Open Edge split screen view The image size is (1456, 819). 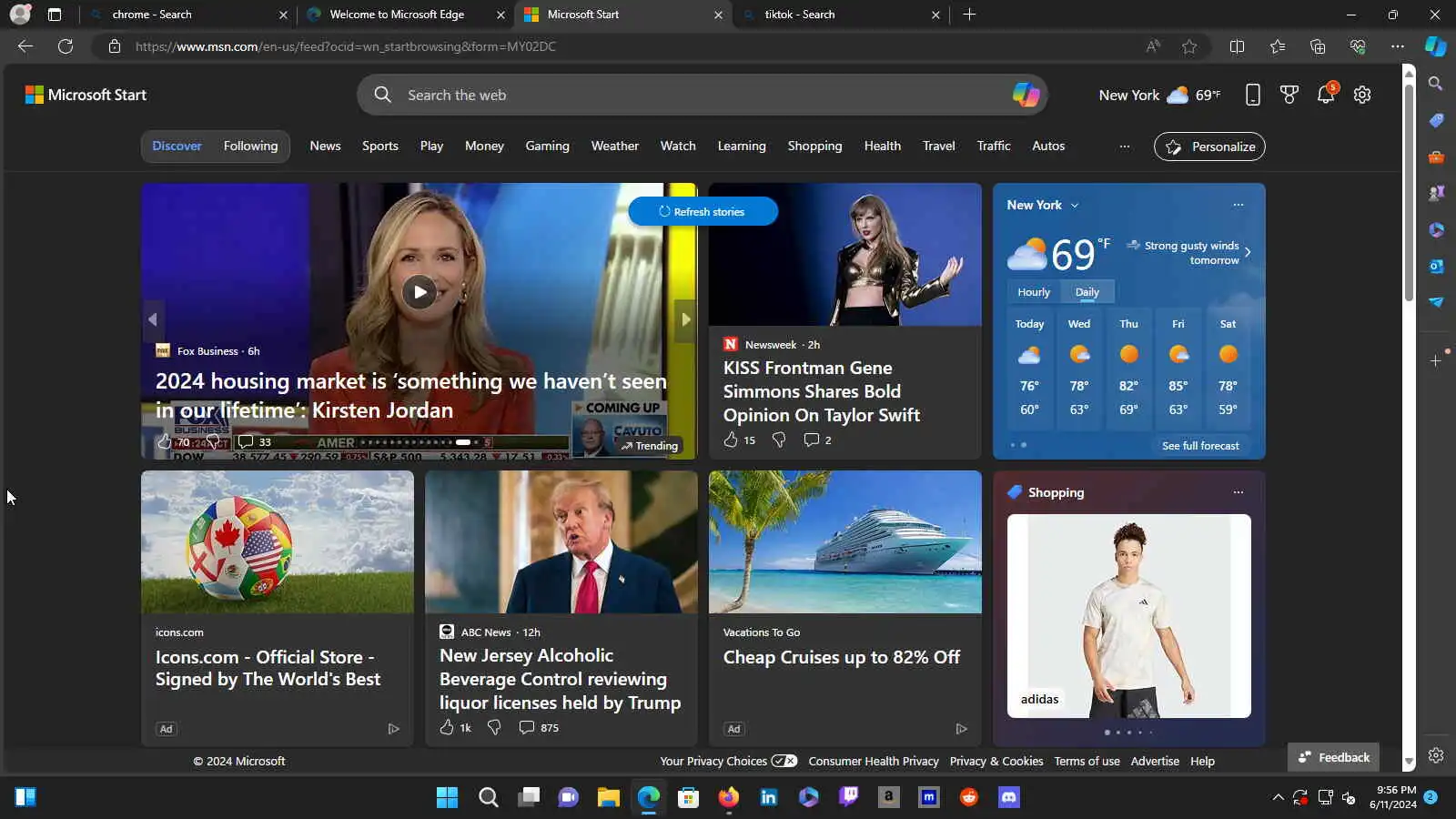click(1237, 46)
